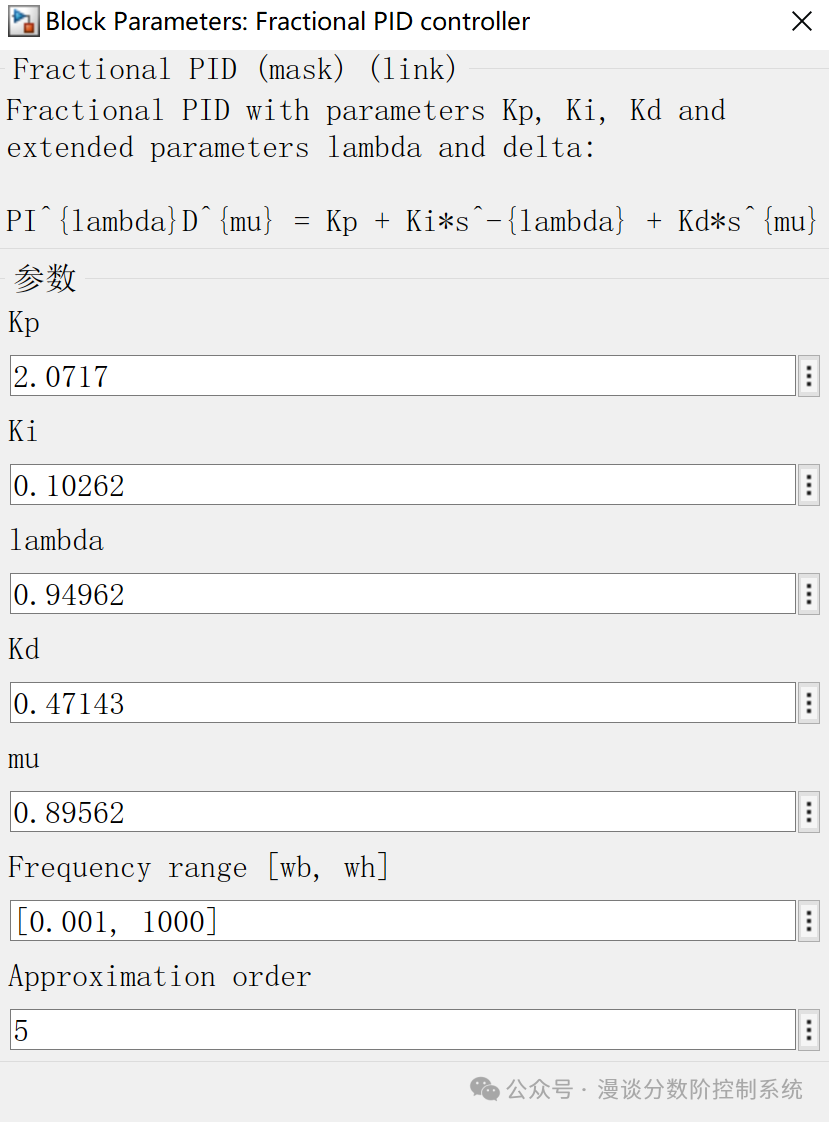Close the Block Parameters dialog

(x=802, y=21)
